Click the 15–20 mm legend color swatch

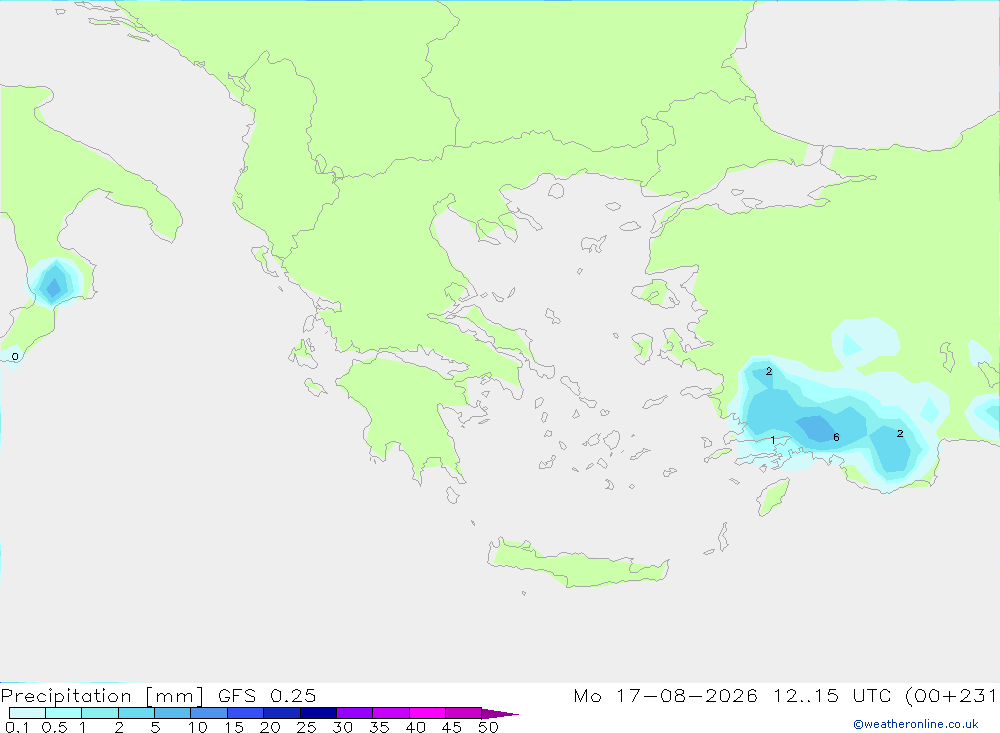tap(245, 713)
